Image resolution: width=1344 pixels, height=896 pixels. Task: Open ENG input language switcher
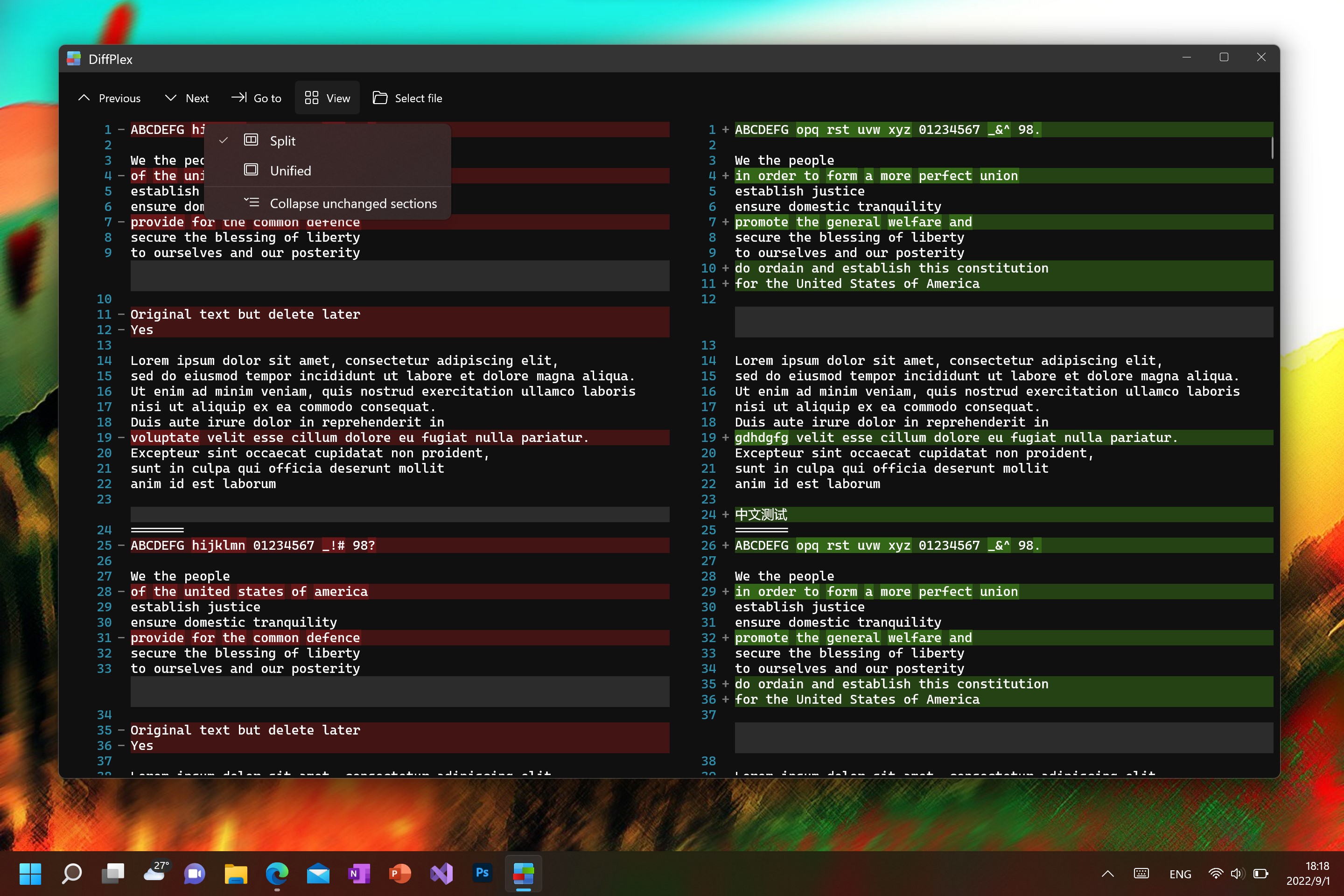point(1180,874)
